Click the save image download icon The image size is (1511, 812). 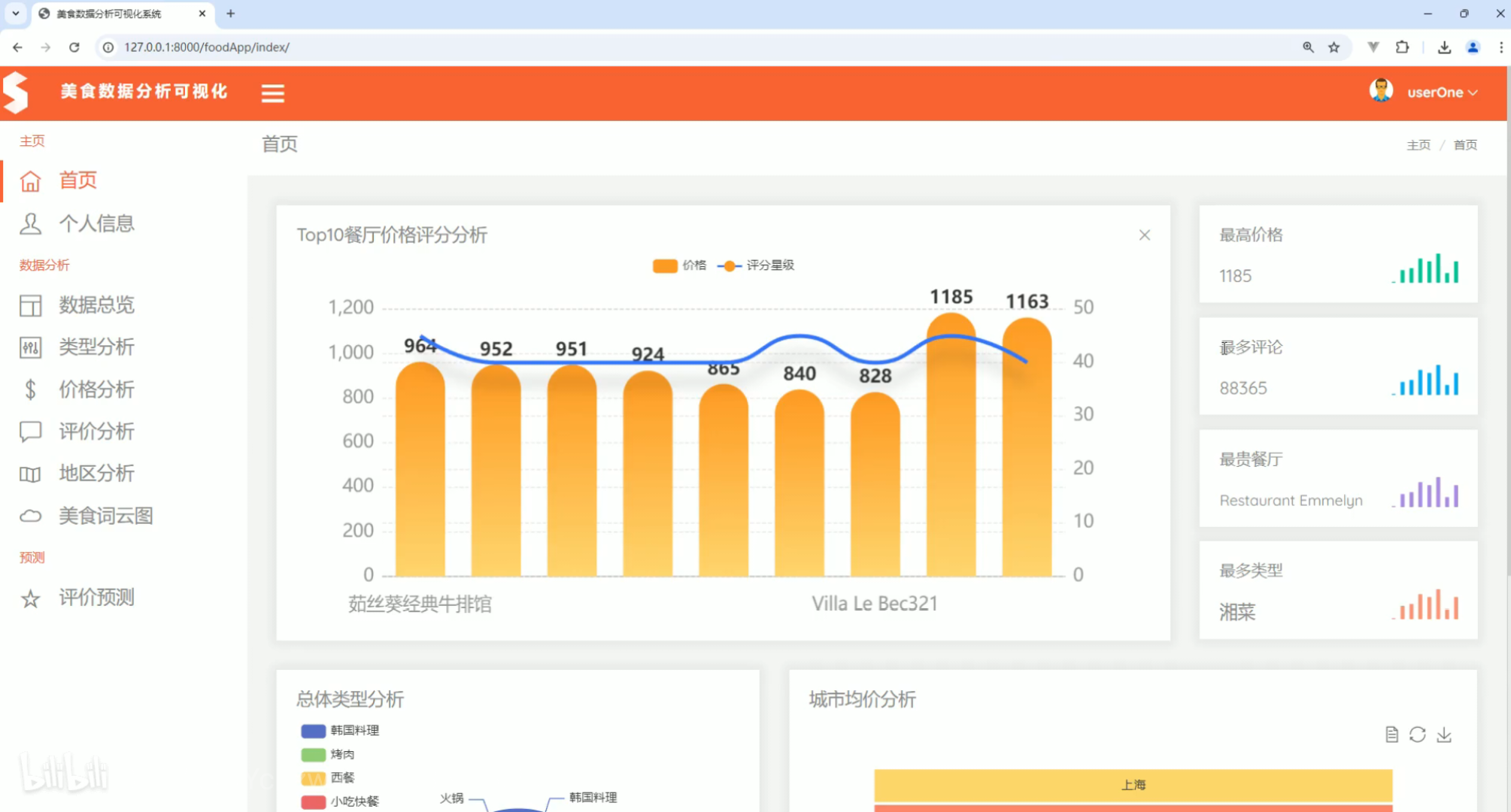[x=1444, y=735]
